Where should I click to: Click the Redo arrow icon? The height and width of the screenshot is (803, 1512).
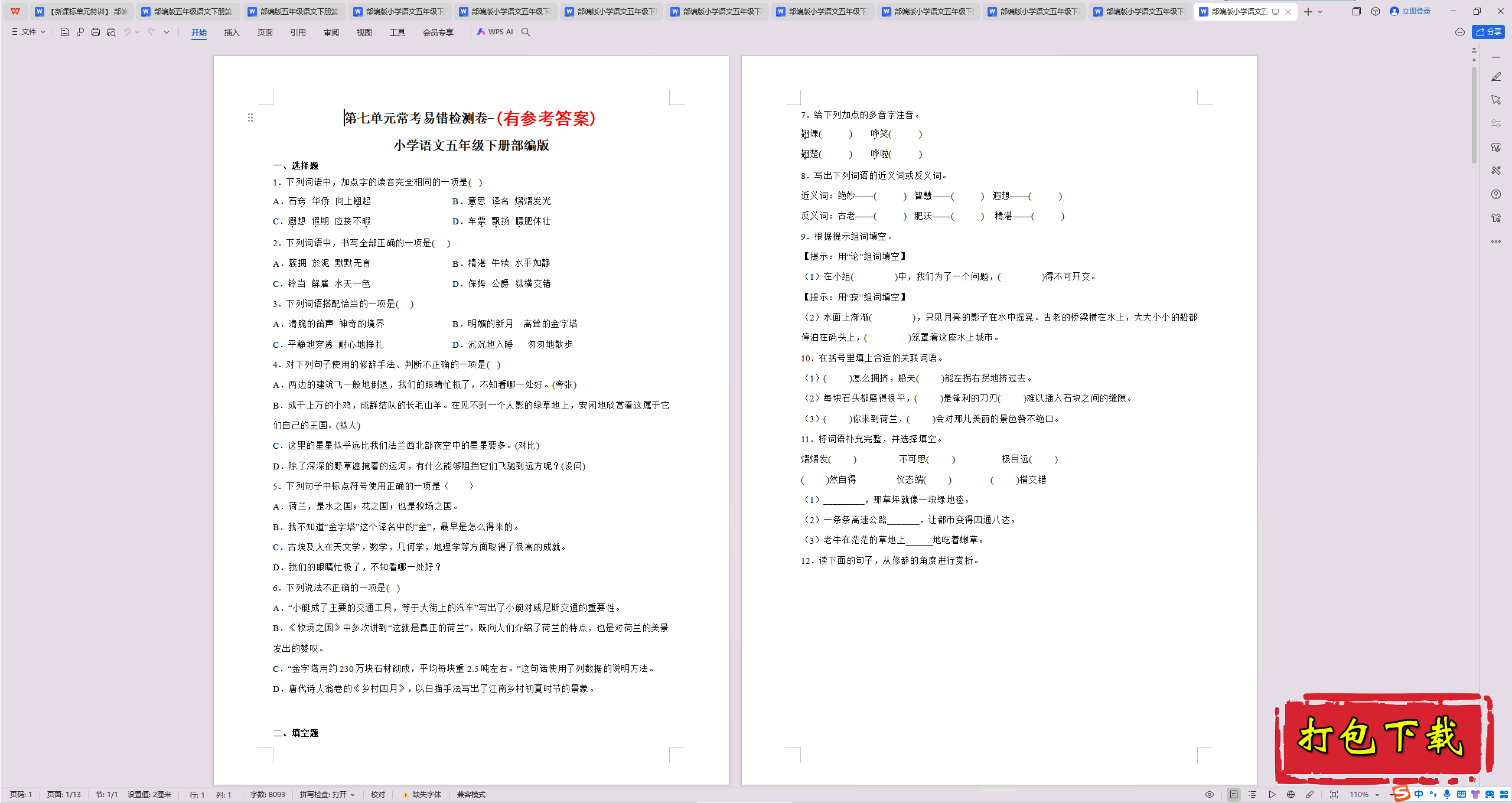151,32
